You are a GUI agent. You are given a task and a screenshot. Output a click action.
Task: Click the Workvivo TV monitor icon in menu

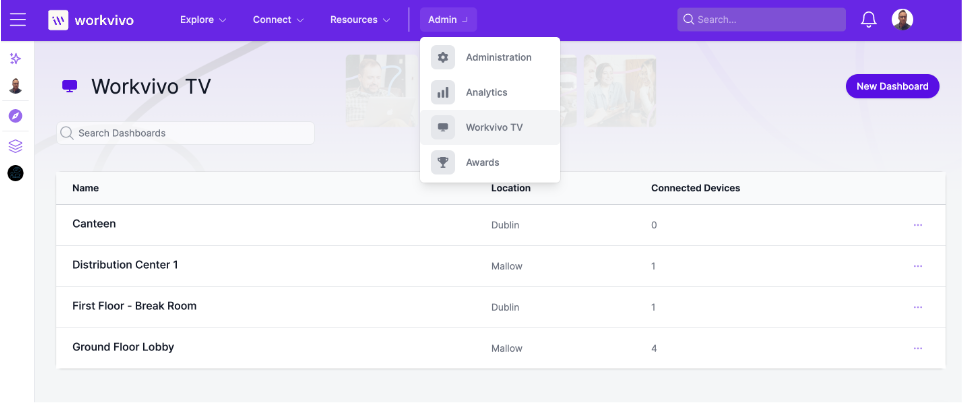(x=442, y=128)
